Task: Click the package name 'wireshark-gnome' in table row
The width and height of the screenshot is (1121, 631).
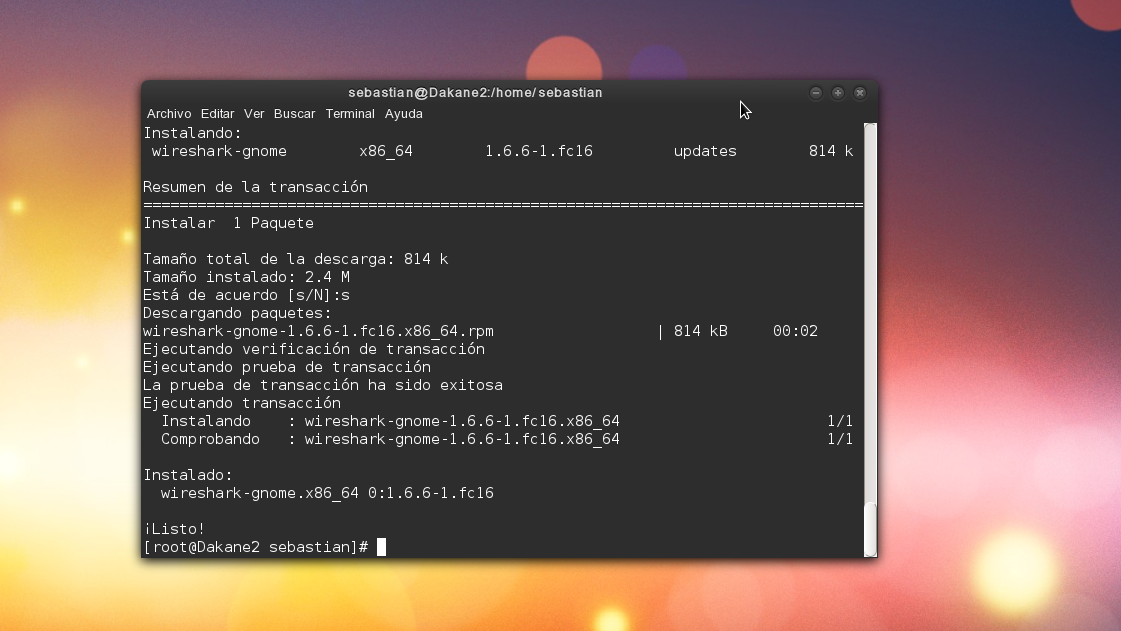Action: (x=219, y=151)
